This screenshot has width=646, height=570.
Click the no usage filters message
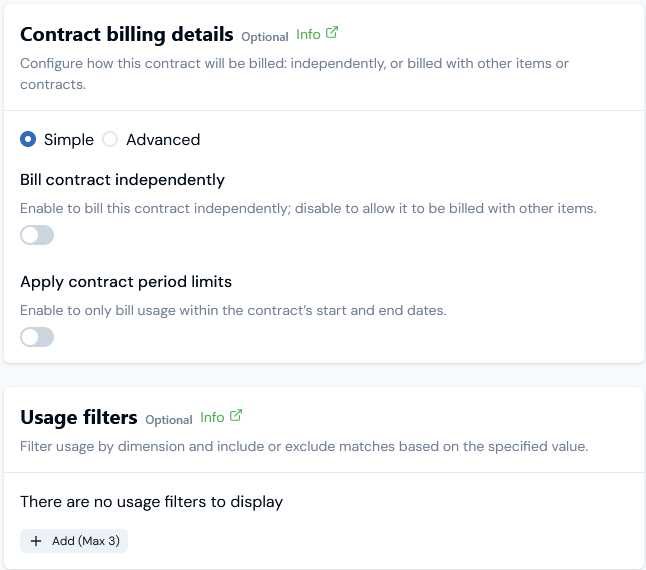(151, 502)
